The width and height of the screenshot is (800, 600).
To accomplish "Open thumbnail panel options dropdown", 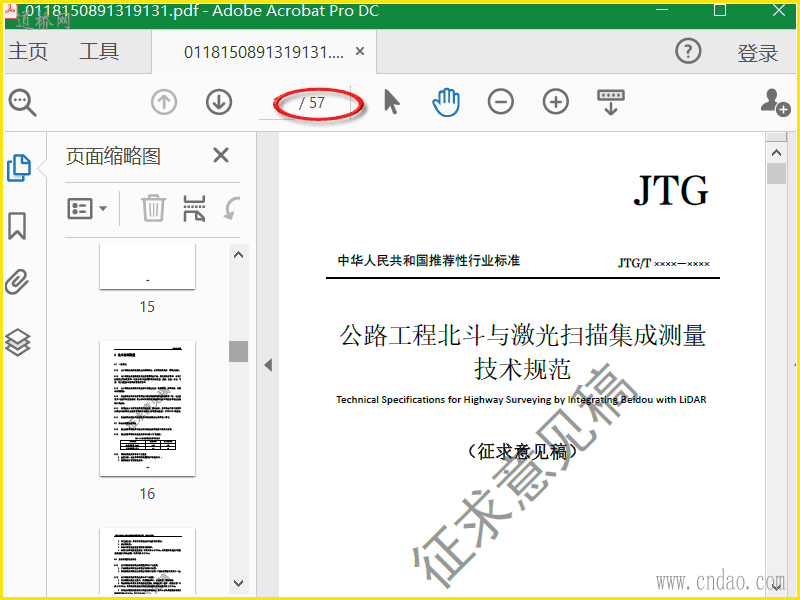I will [87, 208].
